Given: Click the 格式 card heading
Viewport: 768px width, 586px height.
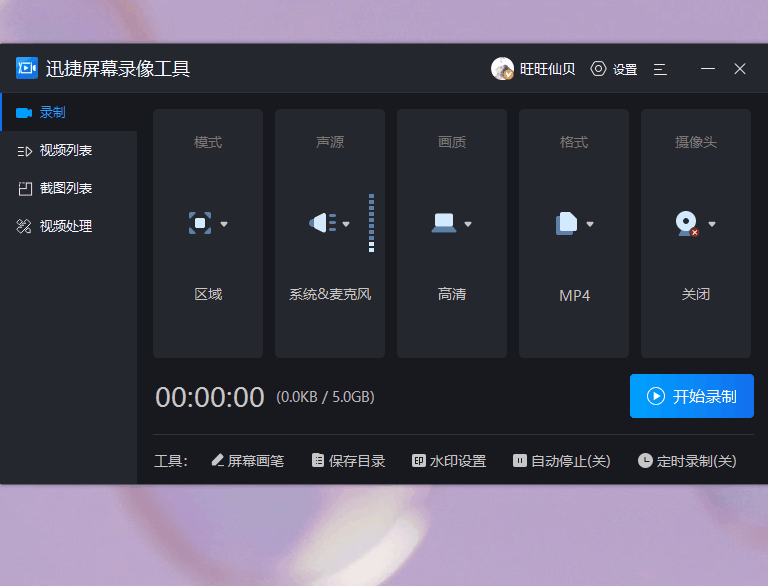Looking at the screenshot, I should pyautogui.click(x=574, y=142).
